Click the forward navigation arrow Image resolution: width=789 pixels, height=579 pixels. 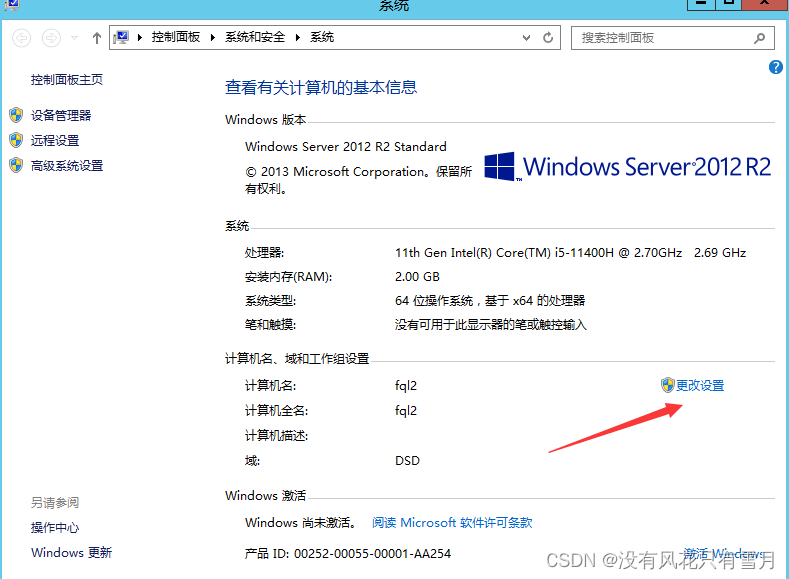click(51, 38)
